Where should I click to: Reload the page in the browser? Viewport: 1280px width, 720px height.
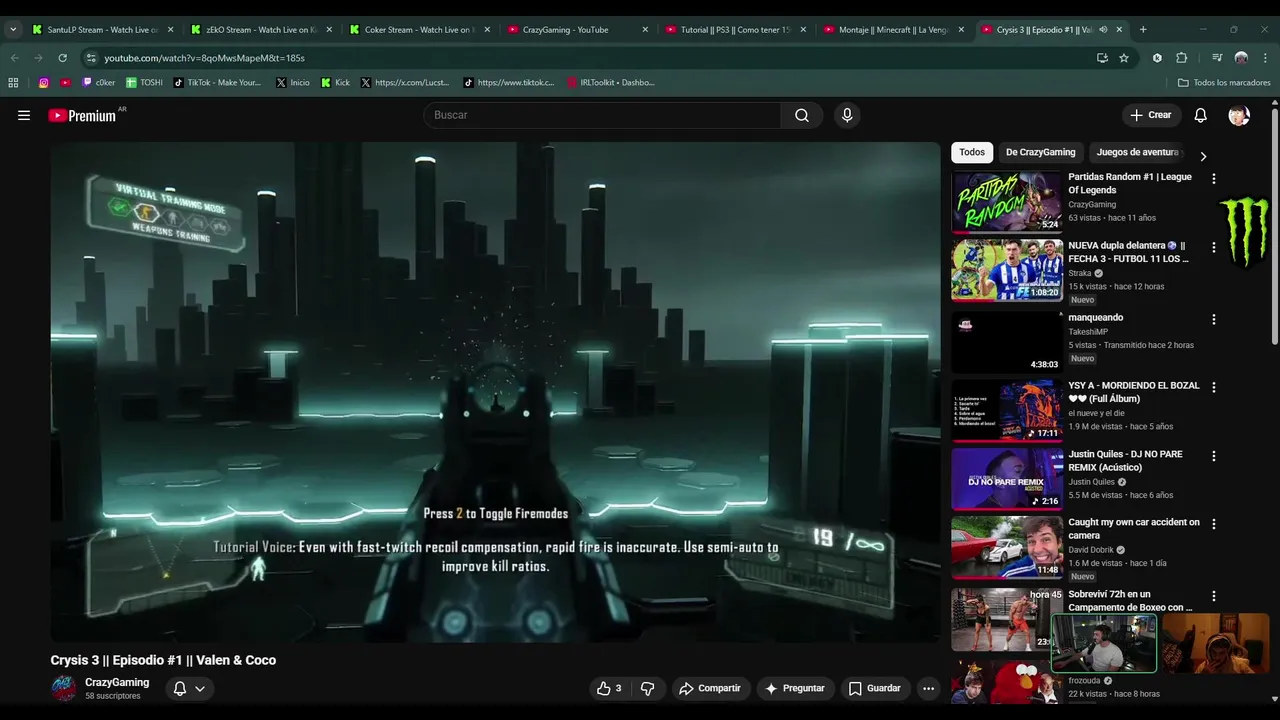[x=62, y=58]
